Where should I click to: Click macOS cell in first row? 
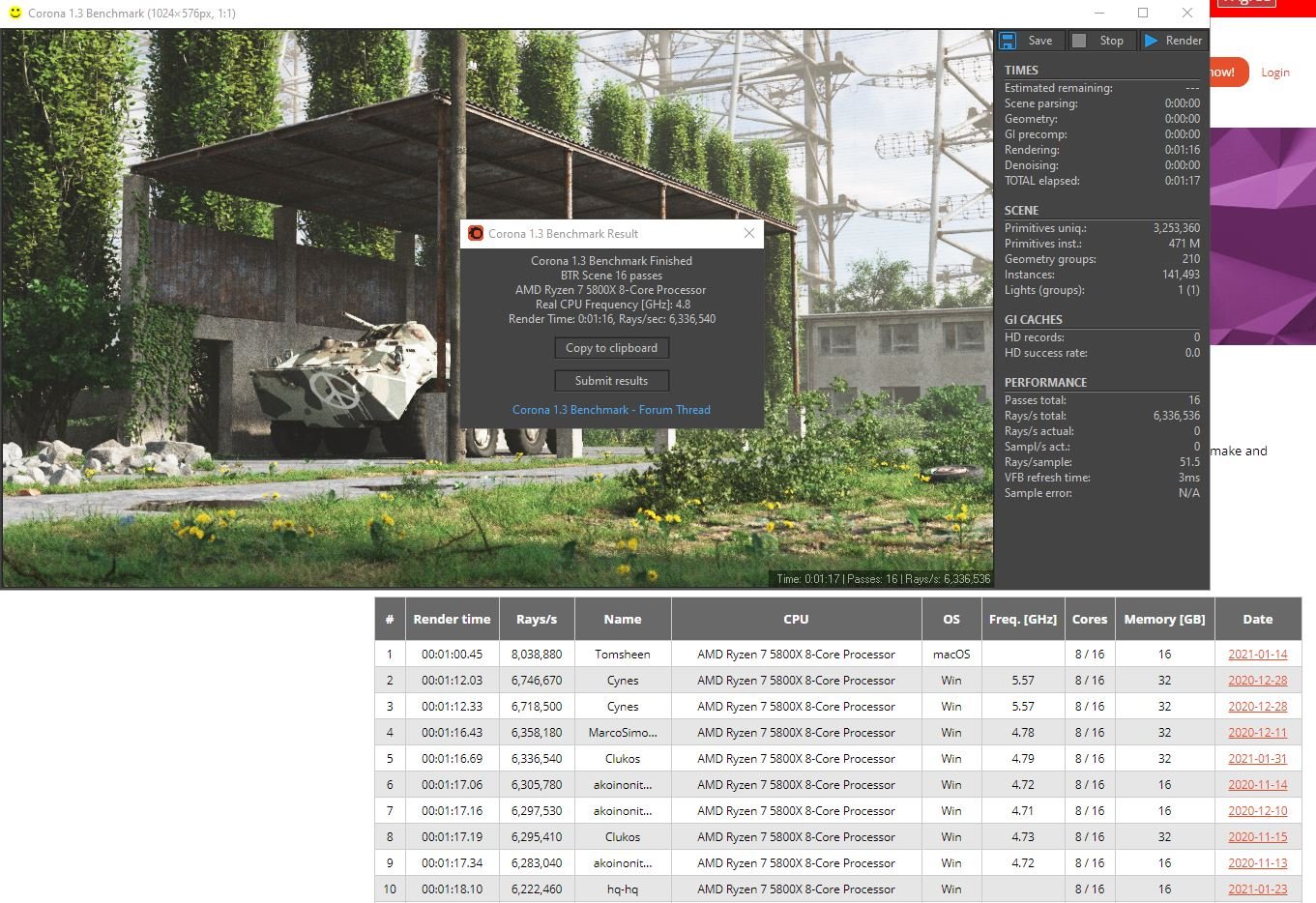(951, 655)
